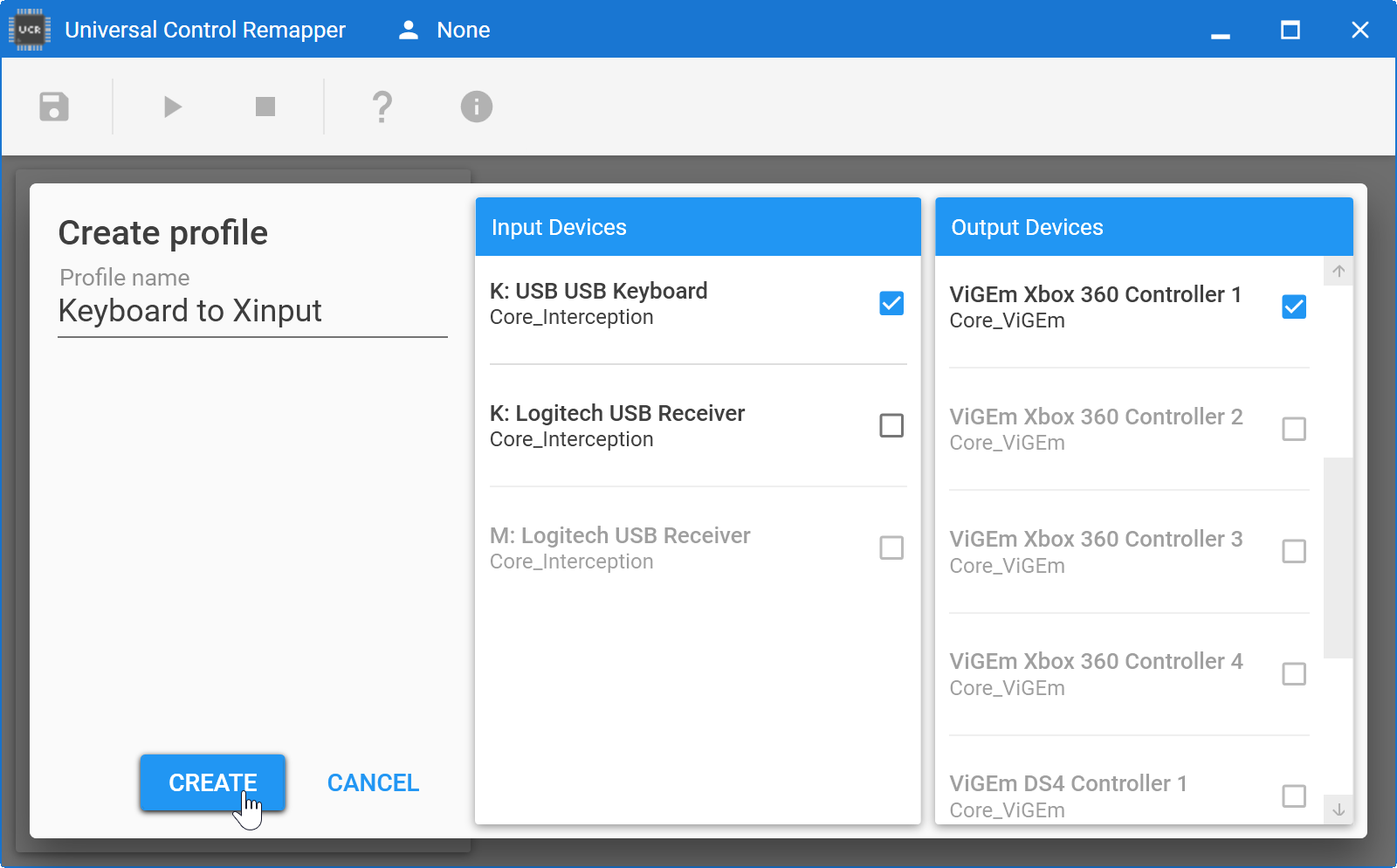Tick the ViGEm Xbox 360 Controller 4 checkbox

[x=1293, y=674]
